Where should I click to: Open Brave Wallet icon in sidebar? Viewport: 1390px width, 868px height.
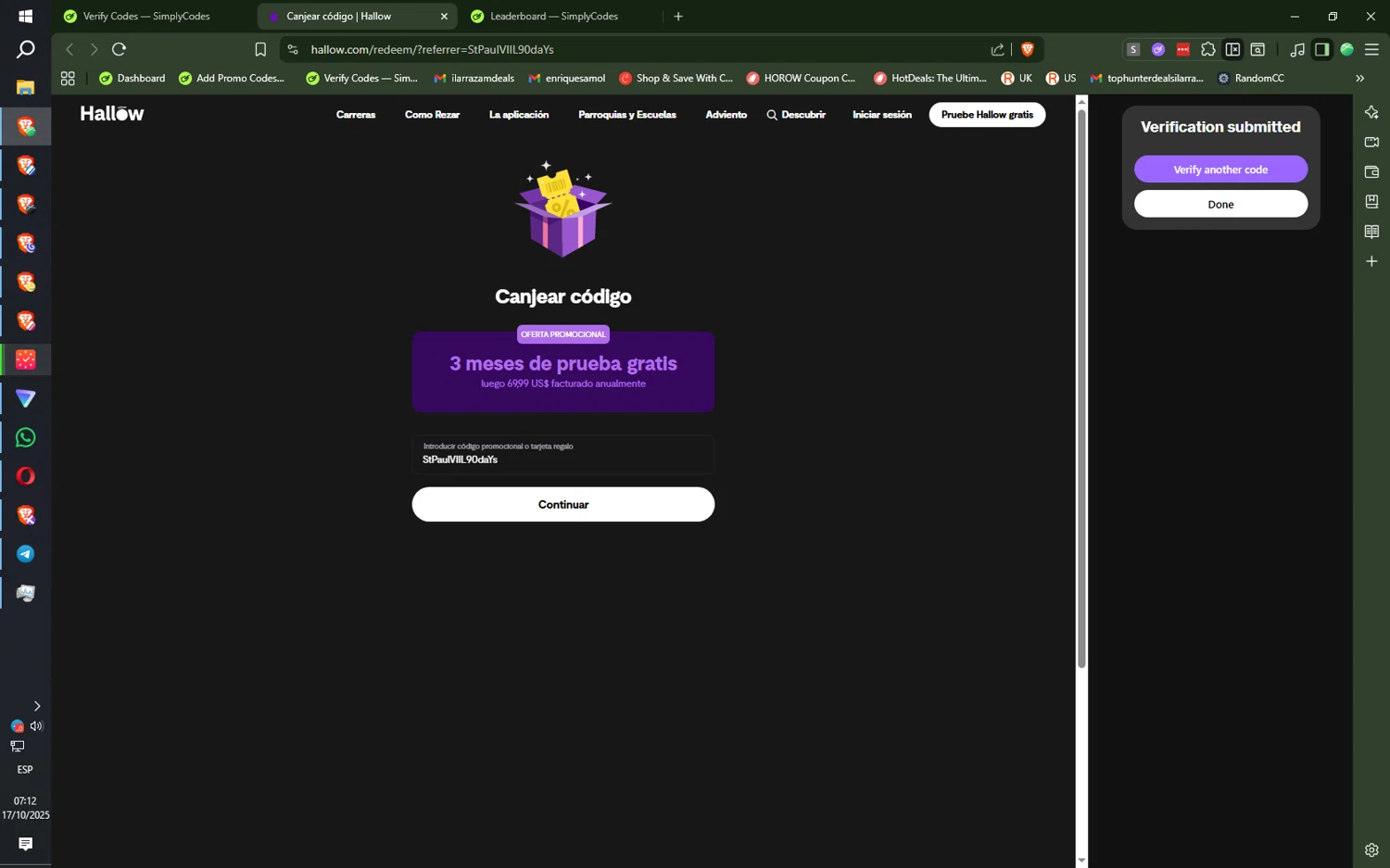[1371, 171]
